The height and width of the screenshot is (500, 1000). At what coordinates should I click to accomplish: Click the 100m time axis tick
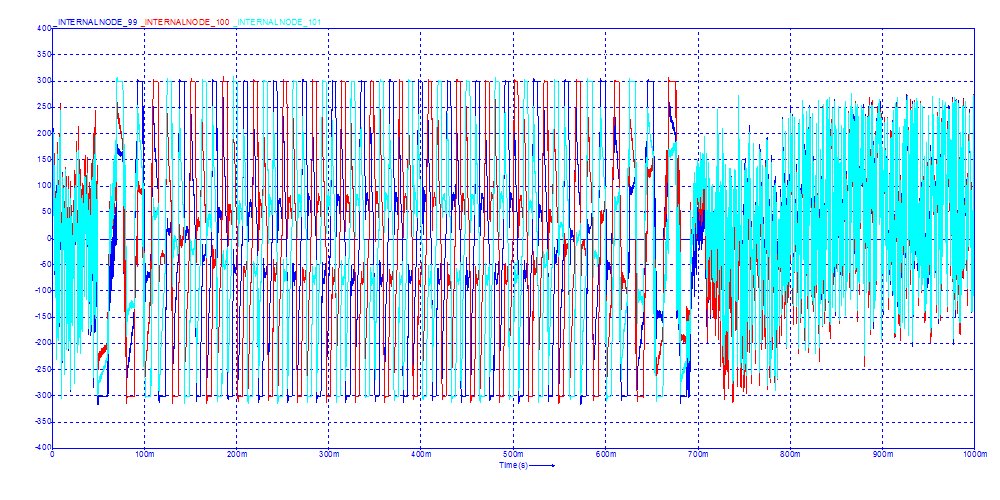coord(144,454)
